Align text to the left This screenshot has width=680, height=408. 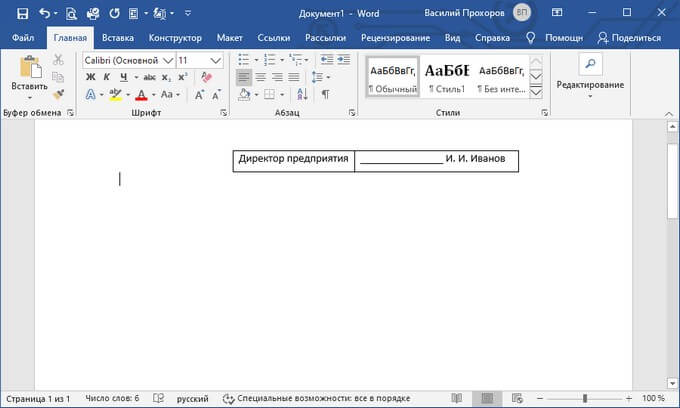click(244, 77)
